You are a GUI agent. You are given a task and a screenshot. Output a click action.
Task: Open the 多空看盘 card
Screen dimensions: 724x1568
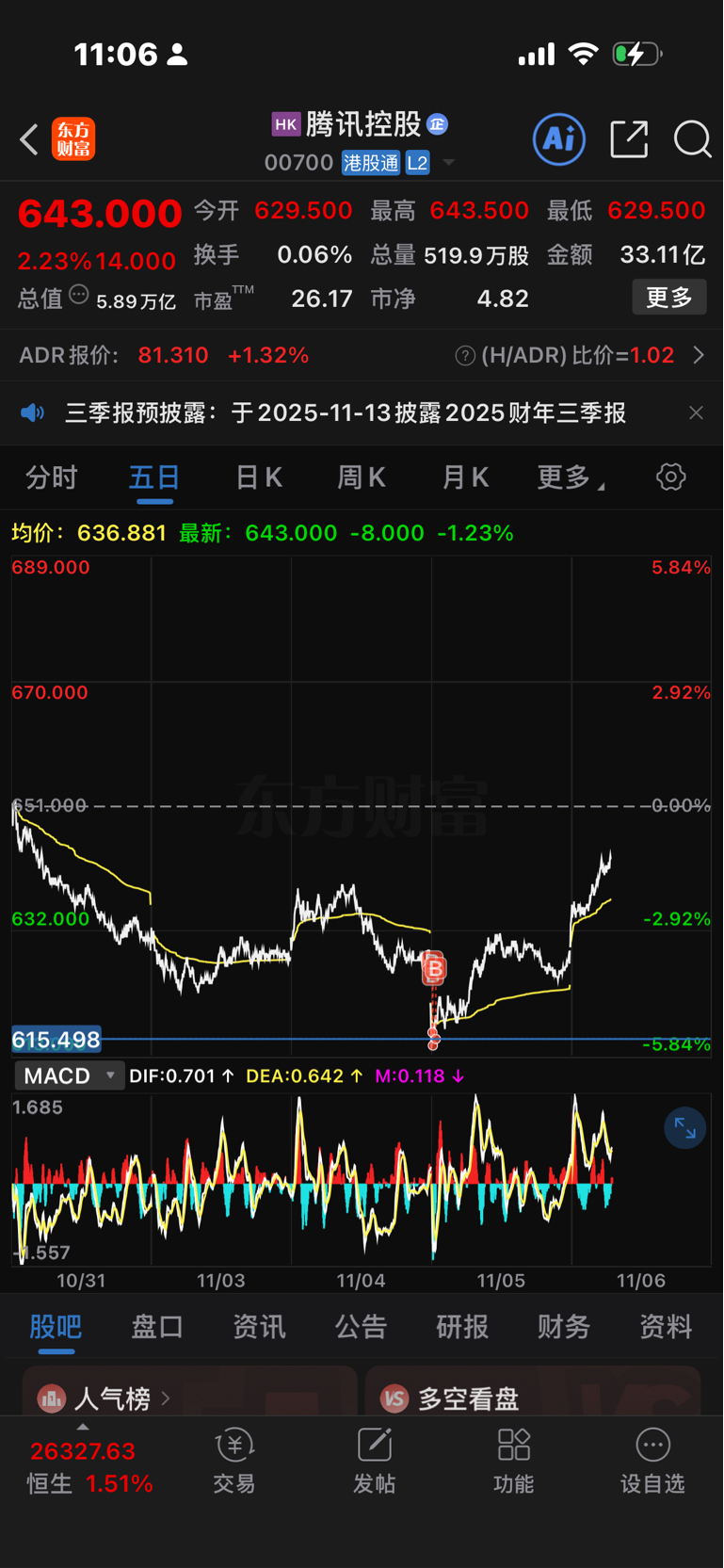click(533, 1391)
